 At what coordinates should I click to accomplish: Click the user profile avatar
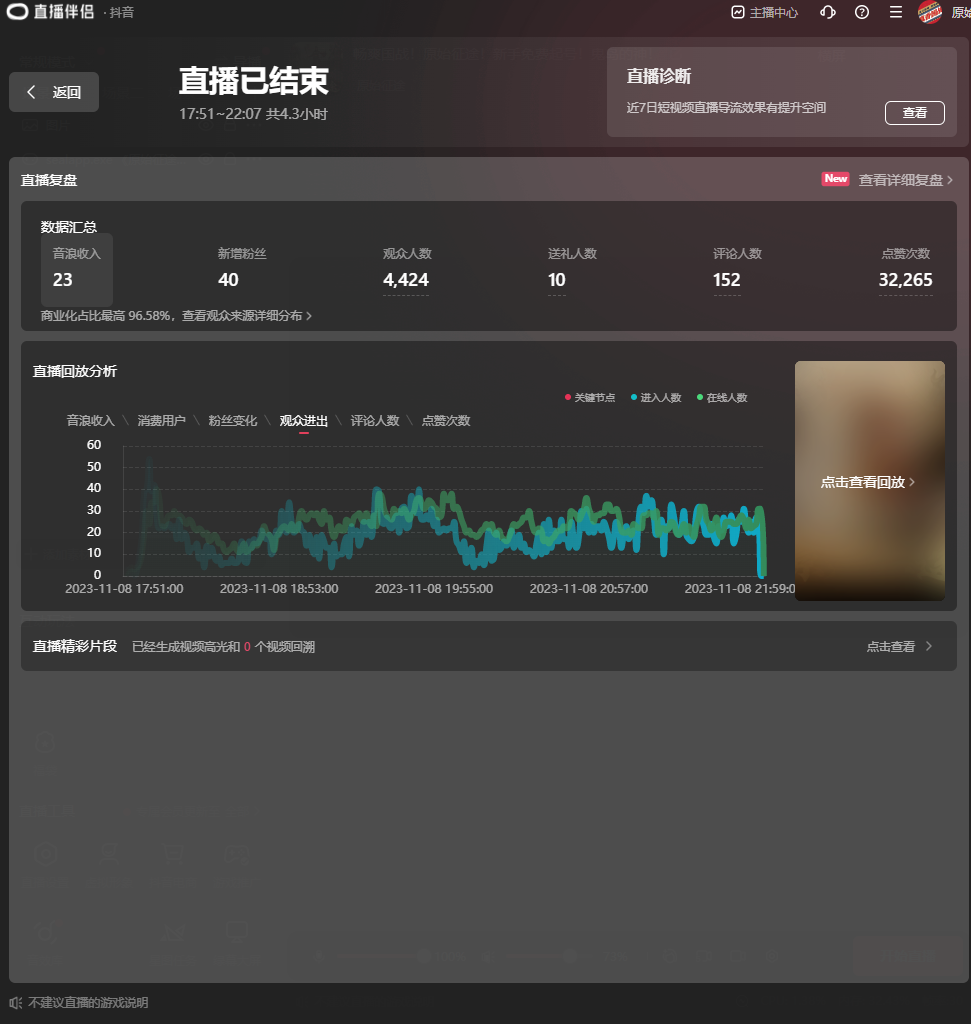pyautogui.click(x=930, y=13)
